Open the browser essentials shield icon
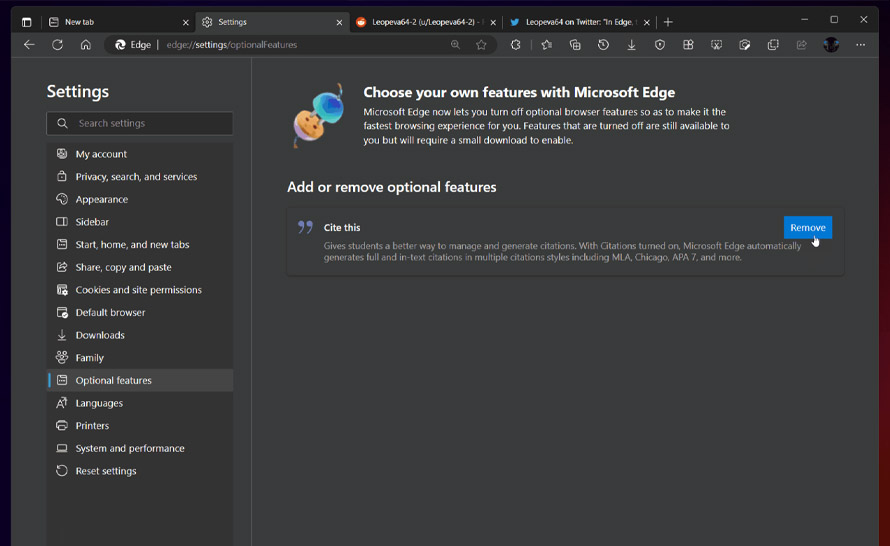 [660, 45]
